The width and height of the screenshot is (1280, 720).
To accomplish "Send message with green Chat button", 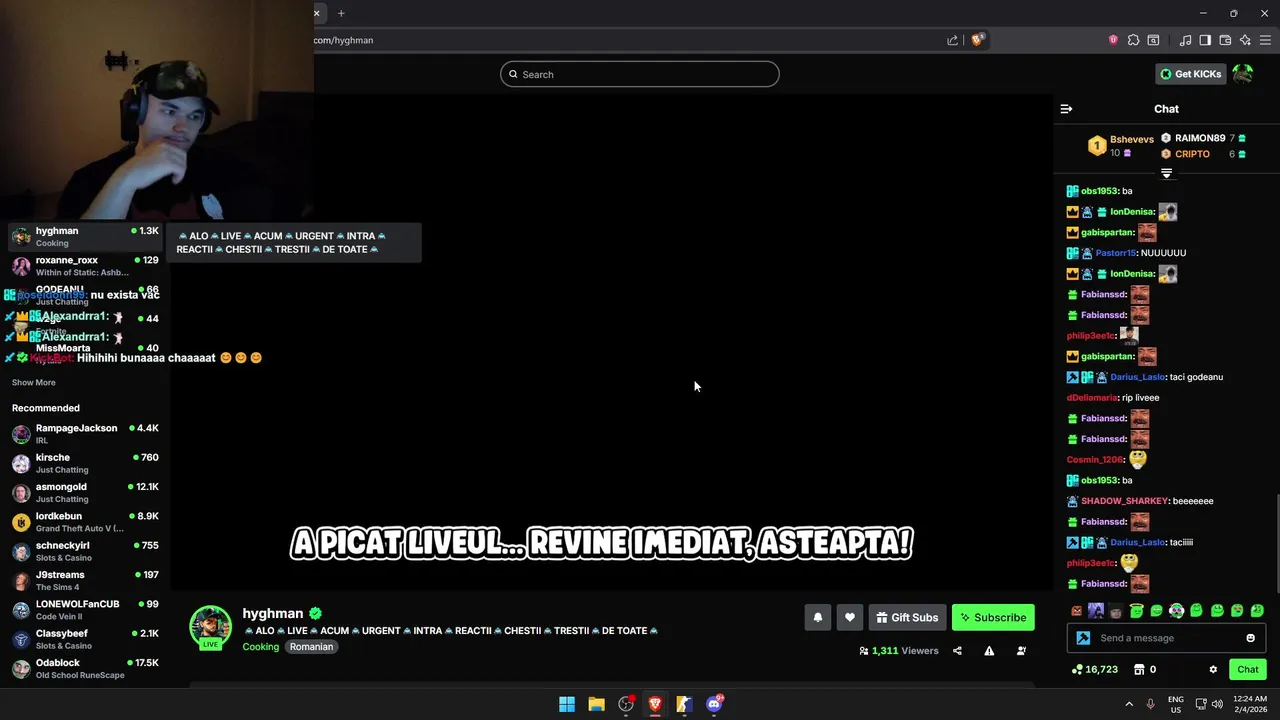I will point(1248,670).
